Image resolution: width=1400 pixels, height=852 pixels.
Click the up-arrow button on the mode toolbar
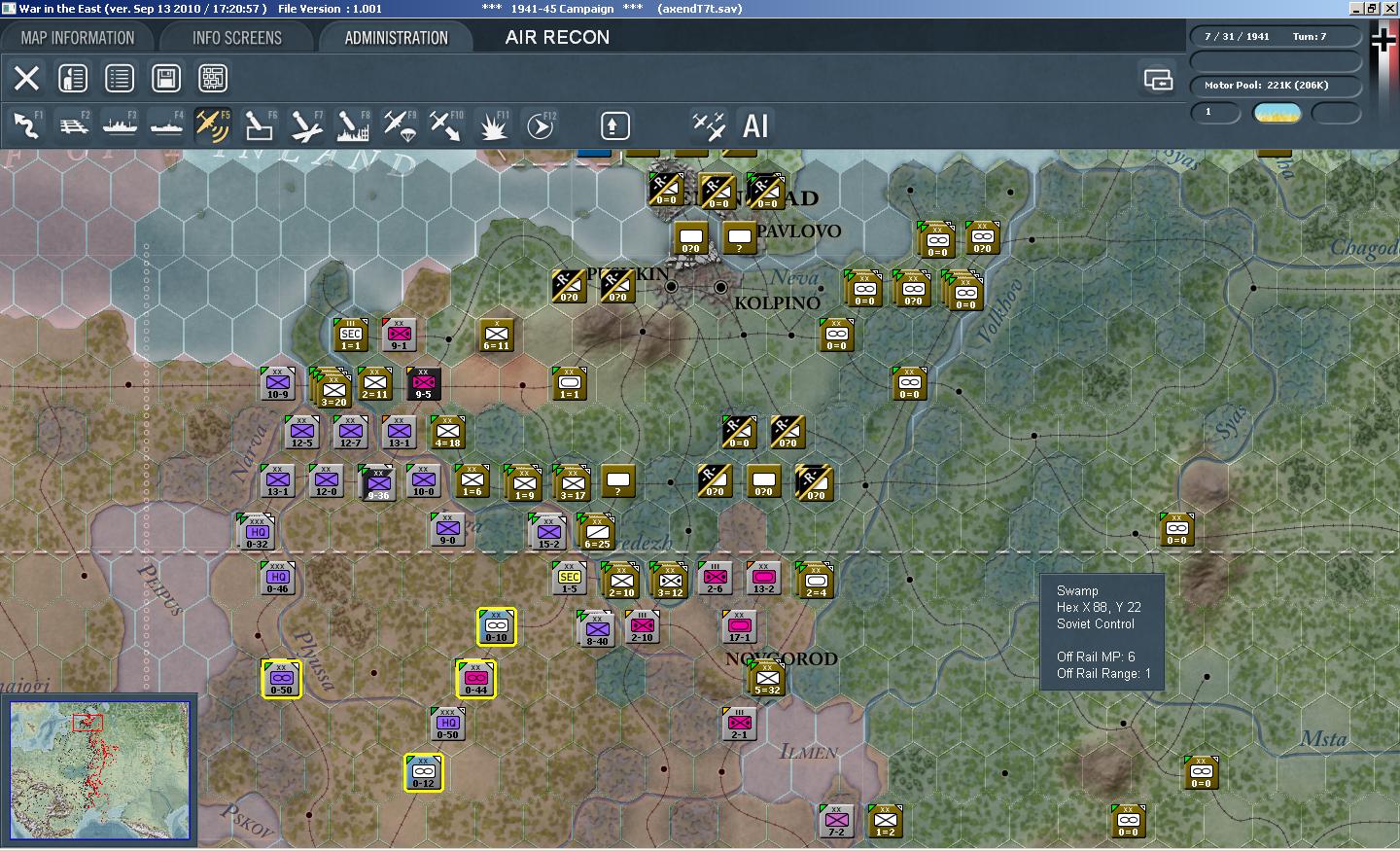pyautogui.click(x=614, y=125)
